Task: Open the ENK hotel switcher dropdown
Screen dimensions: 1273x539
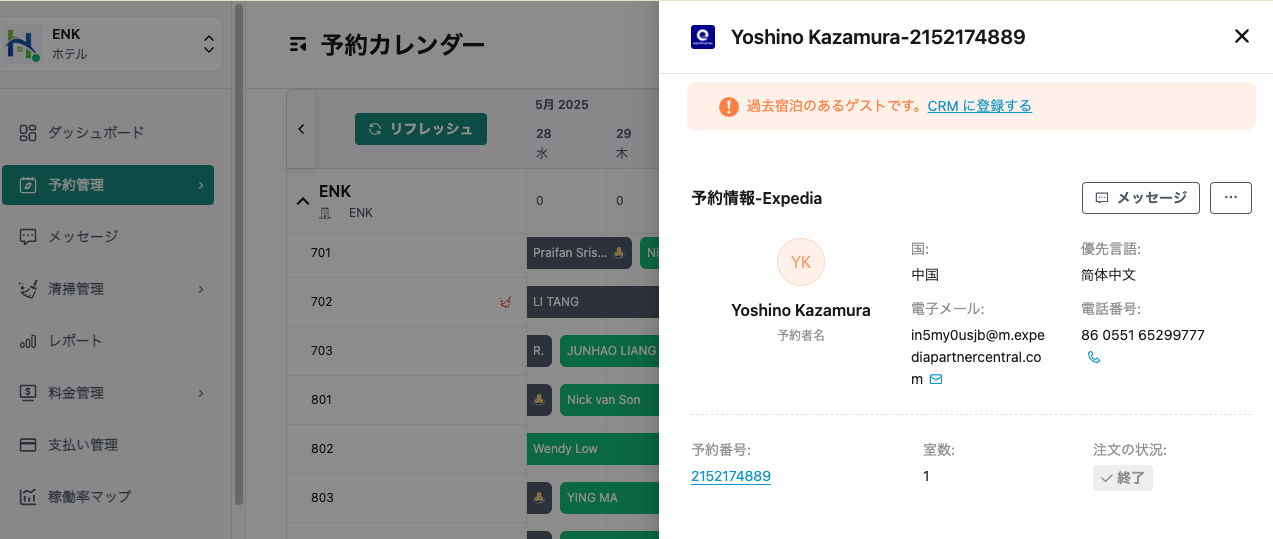Action: 208,44
